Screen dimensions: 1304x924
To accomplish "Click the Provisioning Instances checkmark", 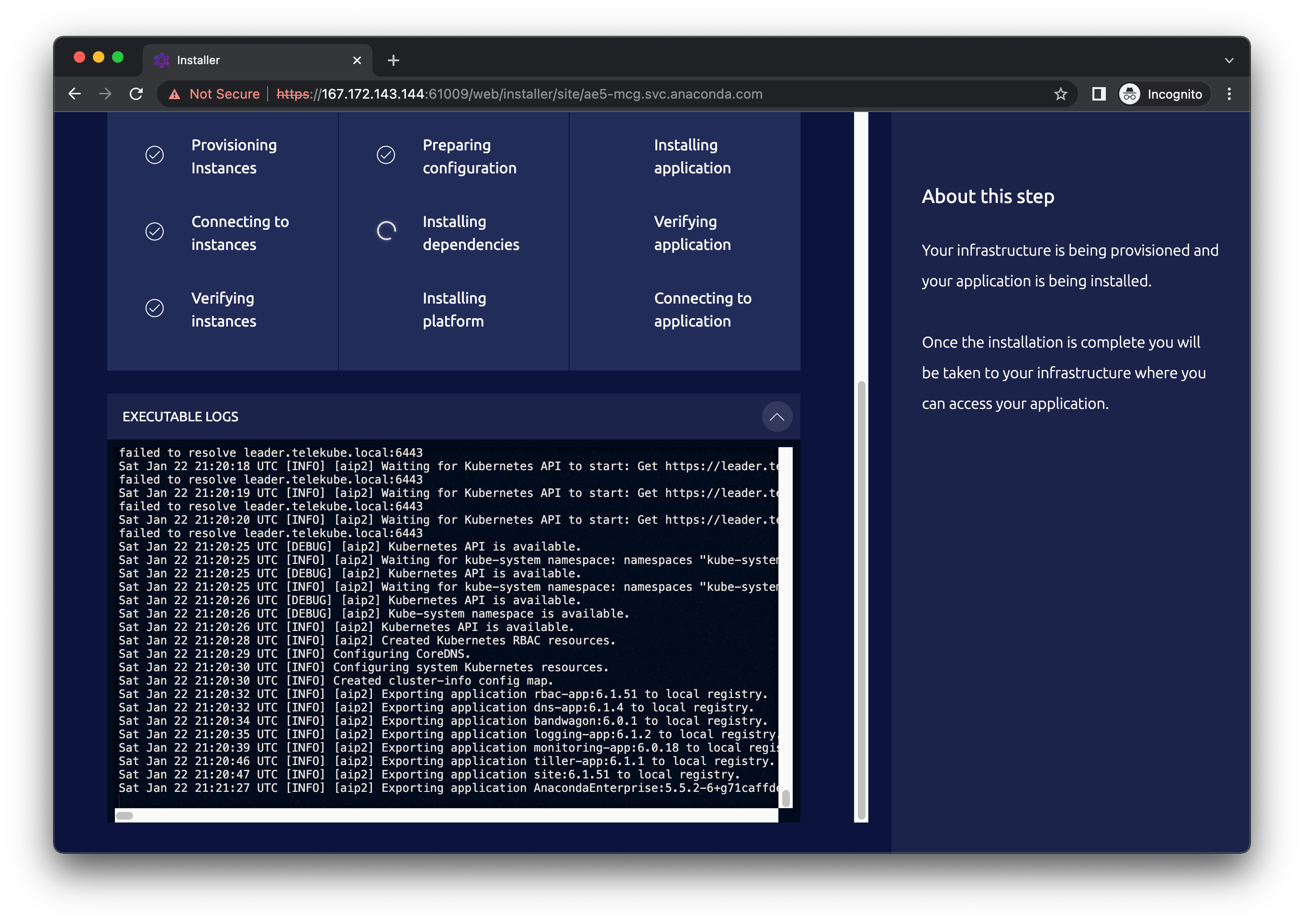I will [155, 155].
